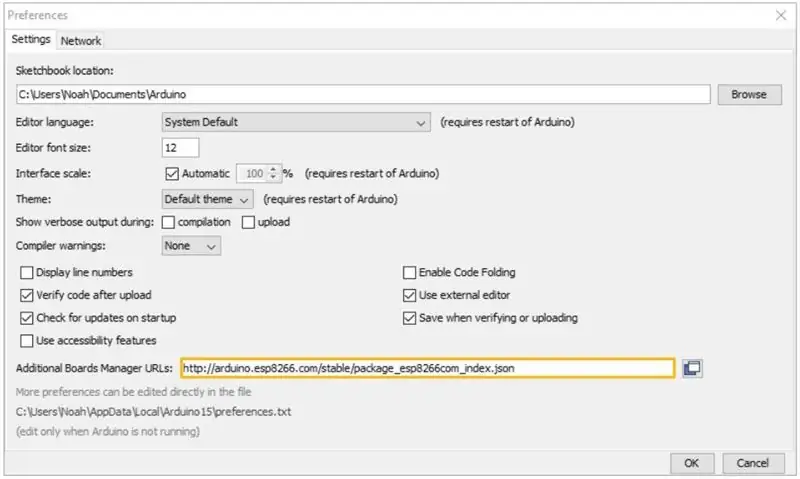Screen dimensions: 800x479
Task: Check Display line numbers
Action: coord(27,272)
